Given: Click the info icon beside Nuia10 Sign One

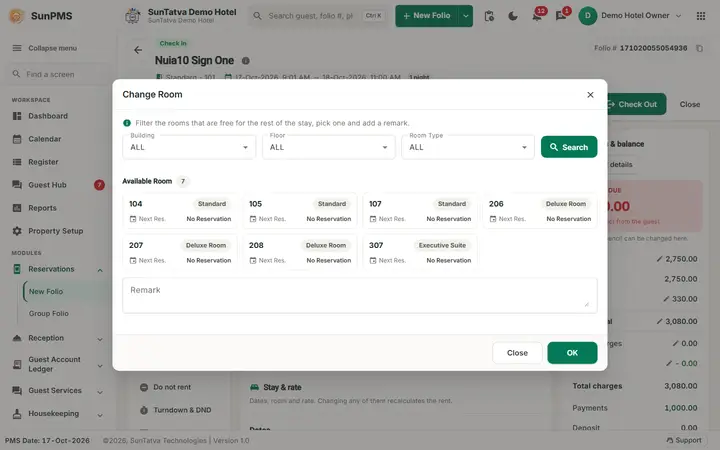Looking at the screenshot, I should coord(246,61).
